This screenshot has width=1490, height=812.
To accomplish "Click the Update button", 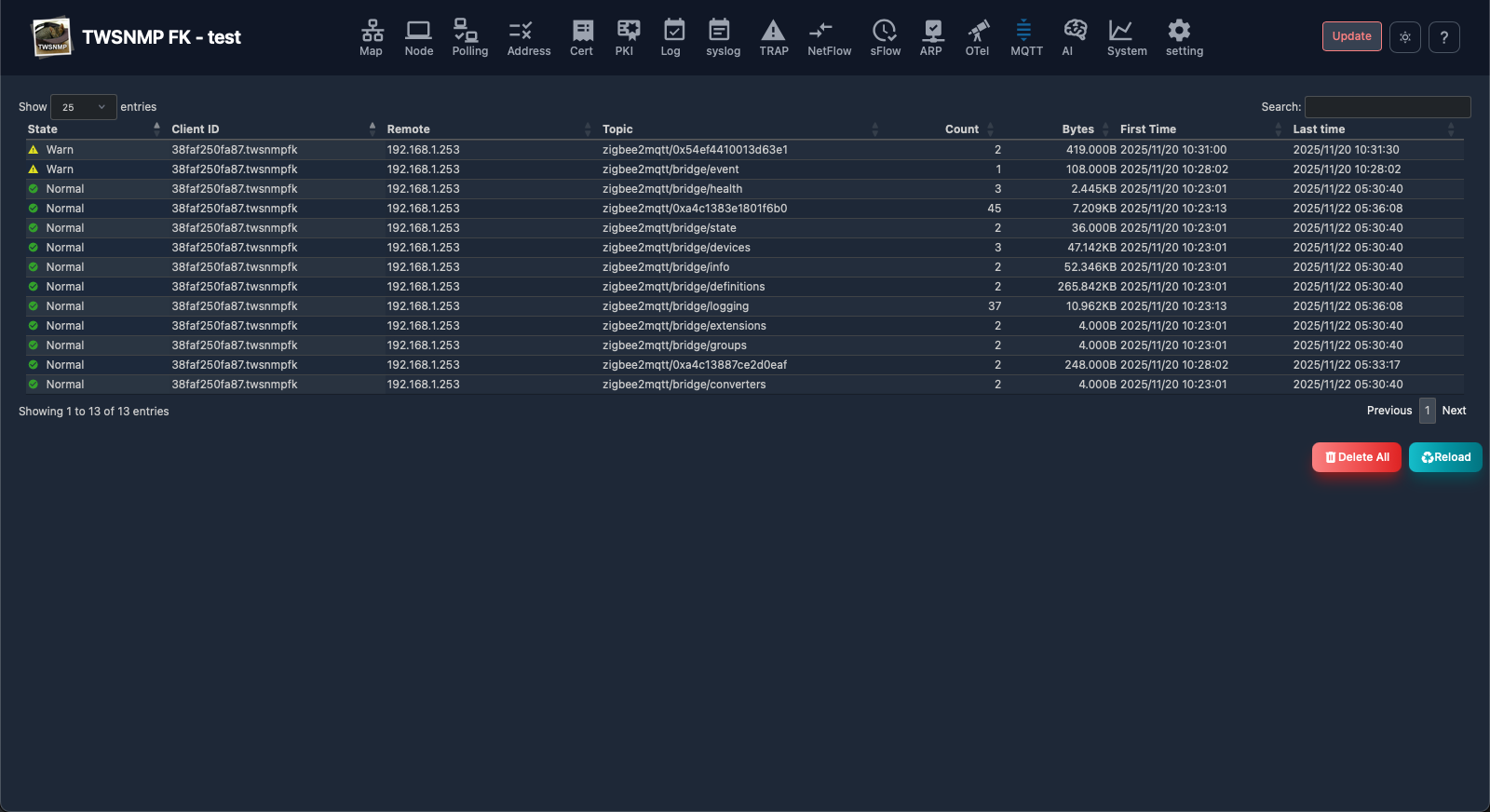I will coord(1351,36).
